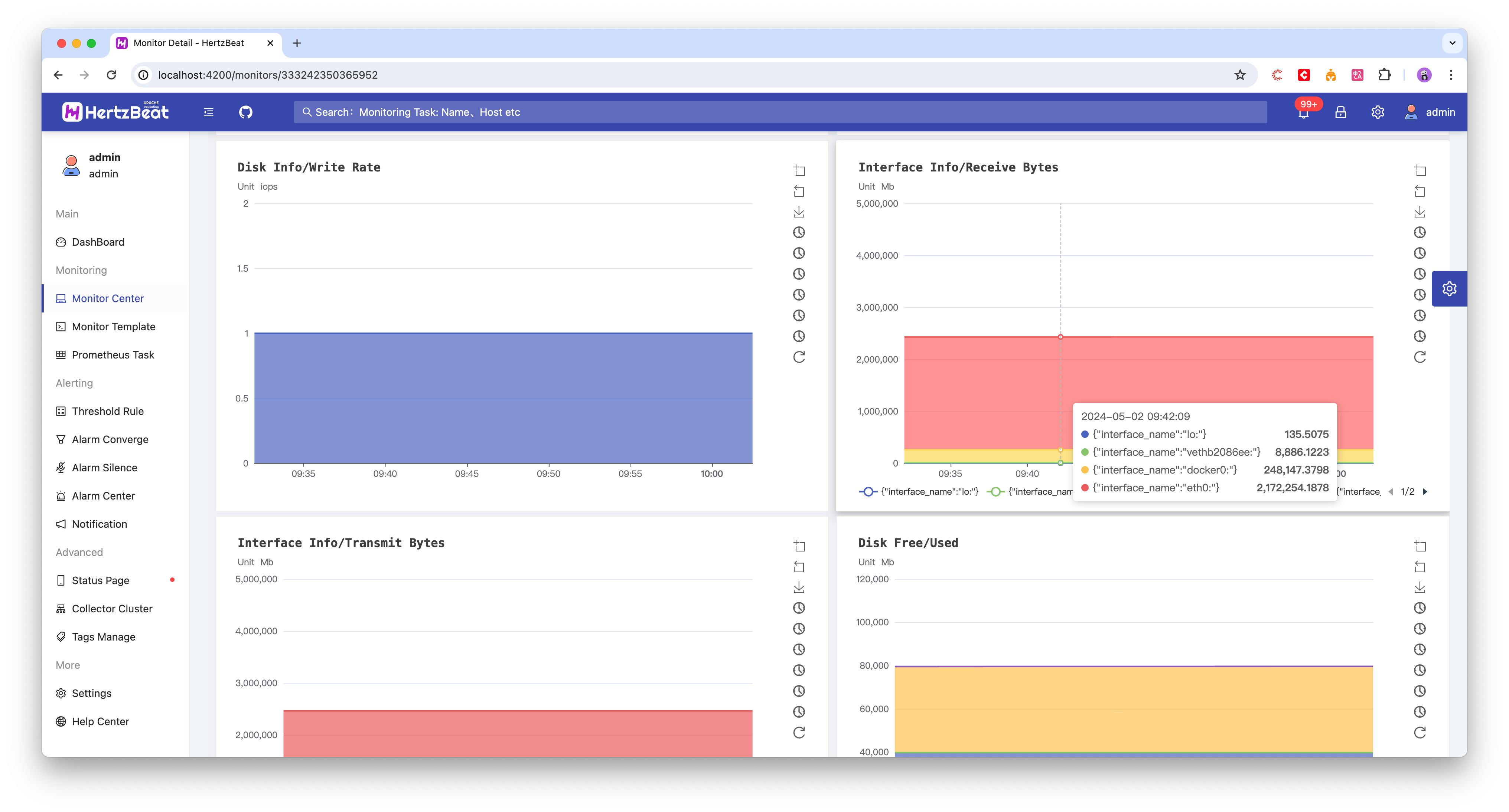Image resolution: width=1509 pixels, height=812 pixels.
Task: Open header settings gear icon
Action: tap(1378, 112)
